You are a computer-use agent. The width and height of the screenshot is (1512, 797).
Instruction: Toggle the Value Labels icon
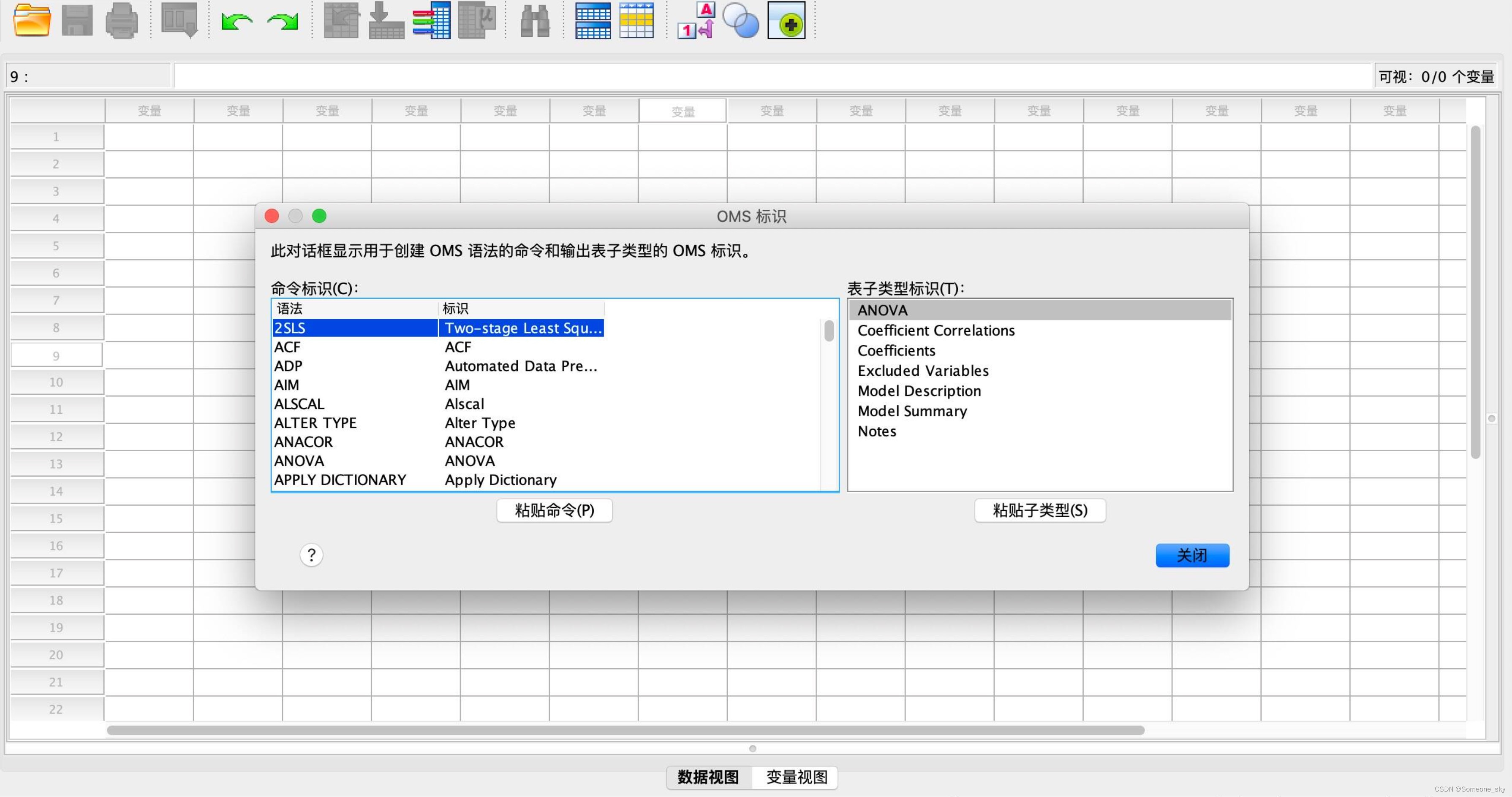697,21
